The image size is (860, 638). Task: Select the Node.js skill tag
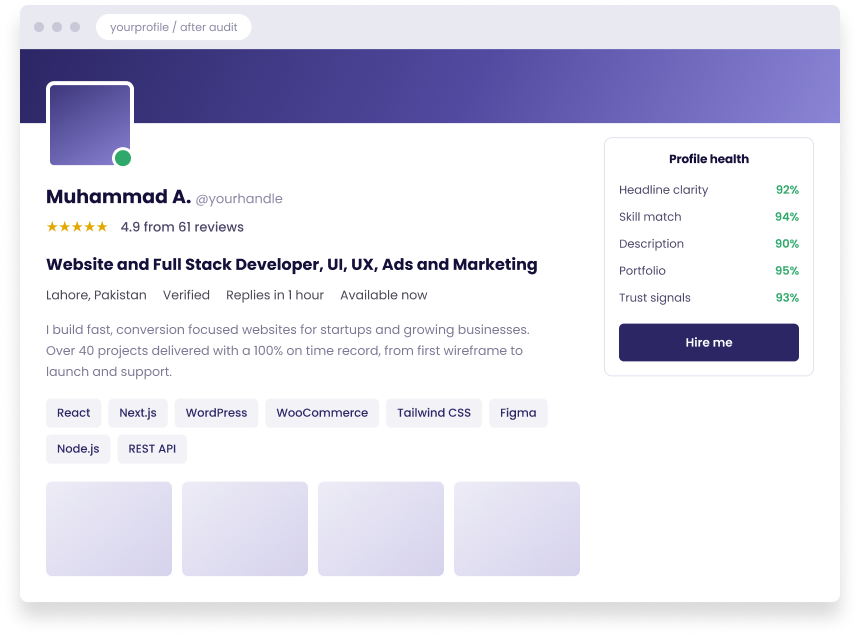click(x=78, y=449)
